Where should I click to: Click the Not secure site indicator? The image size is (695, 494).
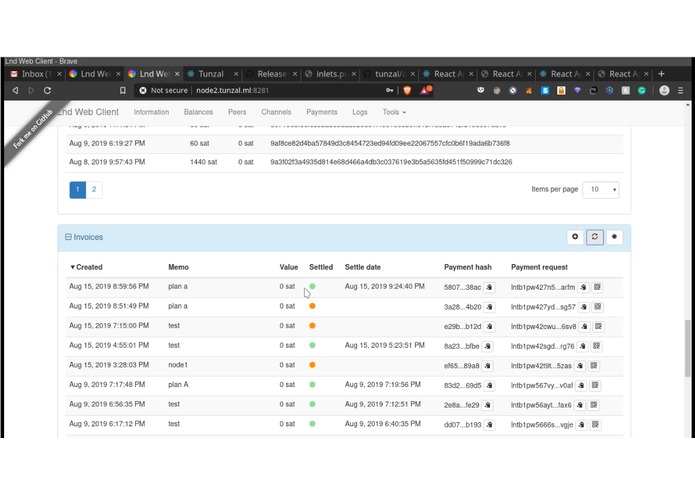[x=164, y=90]
